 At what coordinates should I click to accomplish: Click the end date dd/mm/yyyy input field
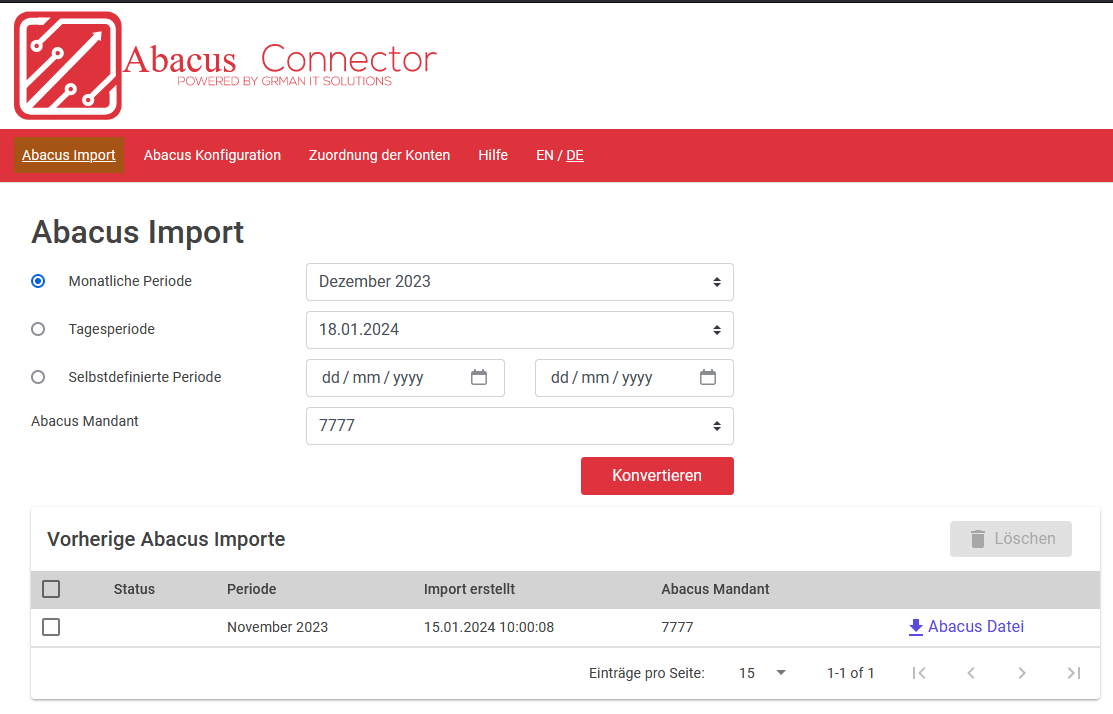[x=634, y=378]
